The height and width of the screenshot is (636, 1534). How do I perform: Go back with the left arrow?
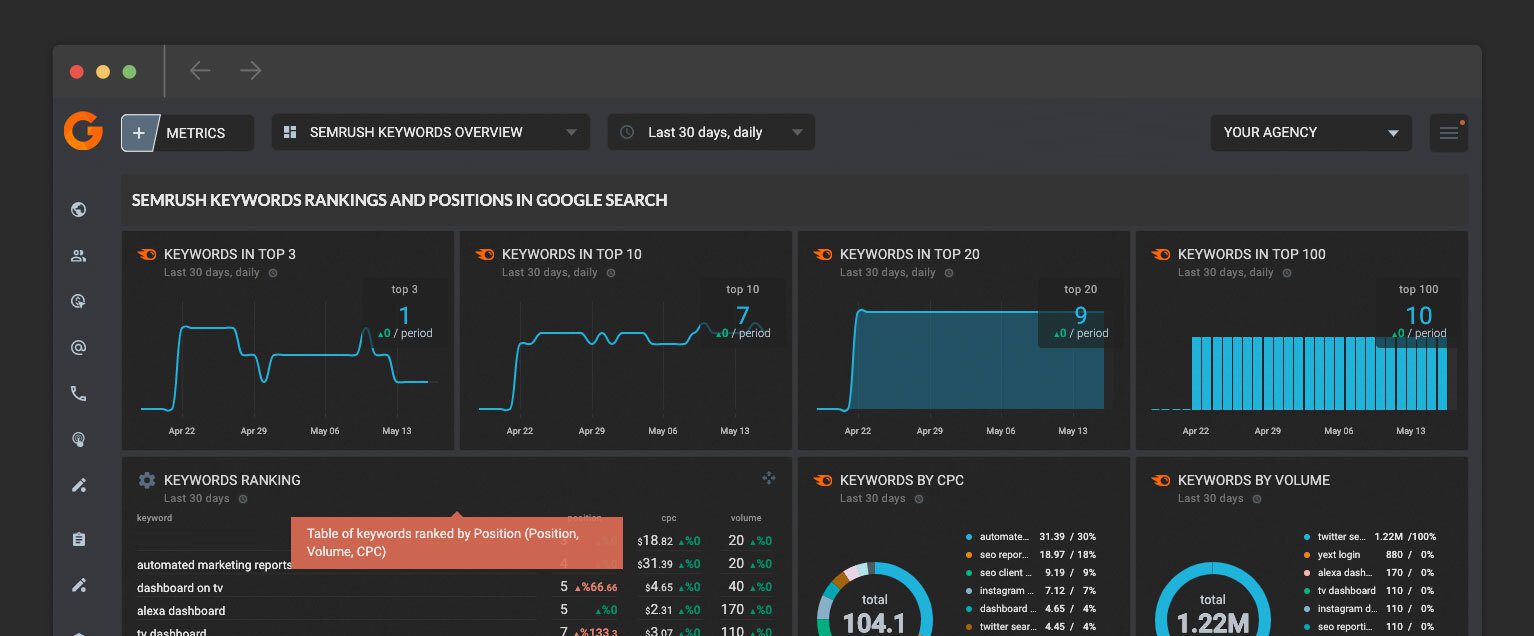[200, 70]
